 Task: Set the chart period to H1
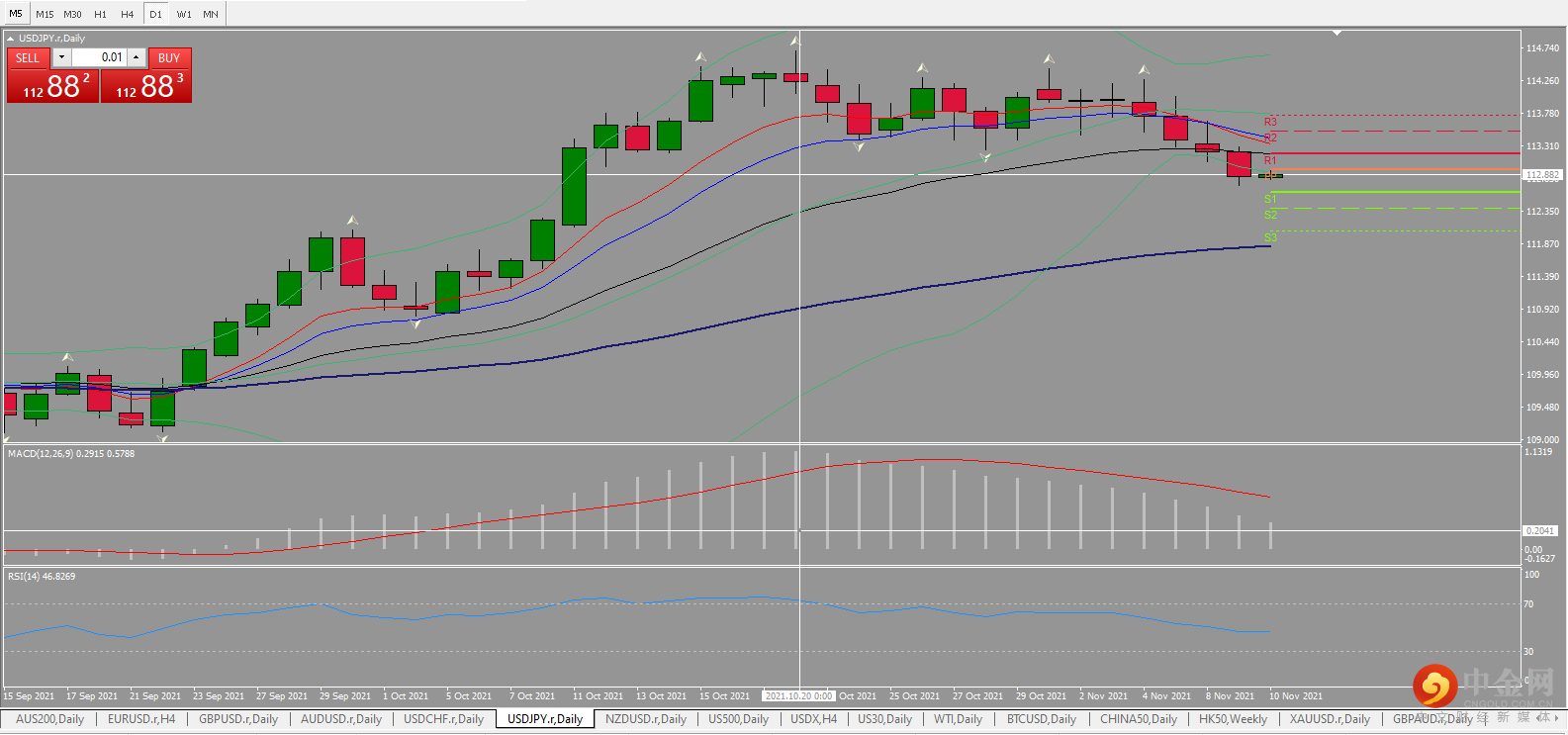pyautogui.click(x=101, y=14)
